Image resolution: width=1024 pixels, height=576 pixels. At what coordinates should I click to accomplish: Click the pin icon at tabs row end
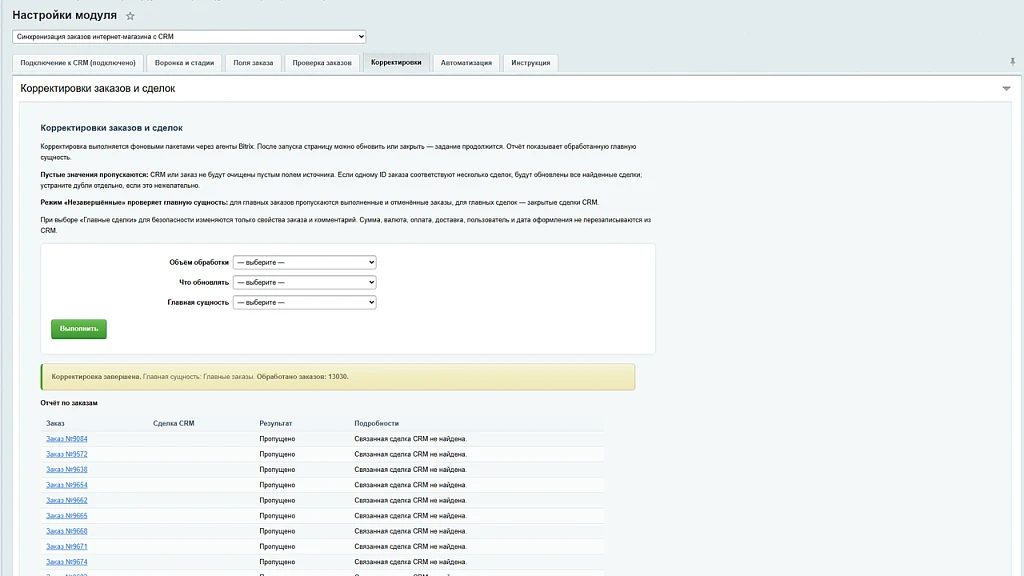tap(1012, 62)
